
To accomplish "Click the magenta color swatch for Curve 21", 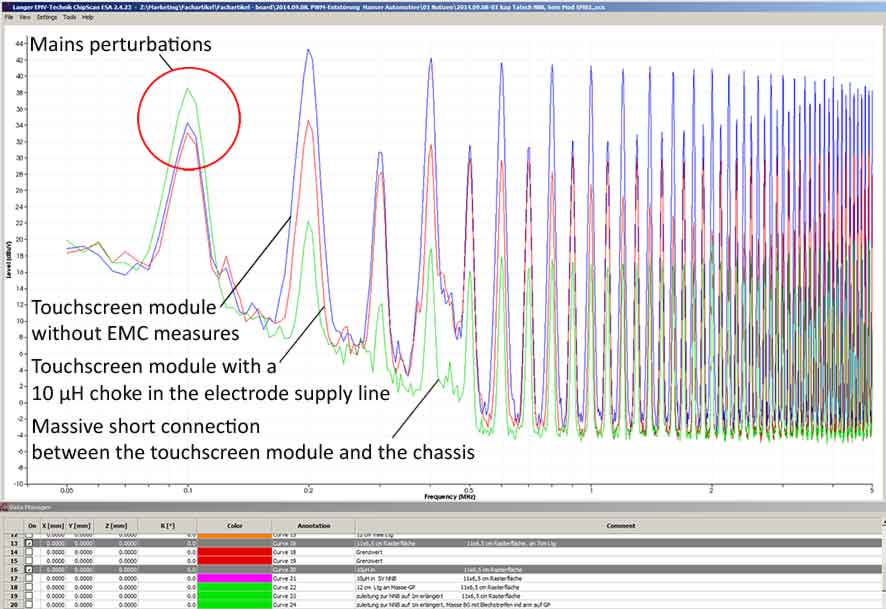I will point(235,578).
